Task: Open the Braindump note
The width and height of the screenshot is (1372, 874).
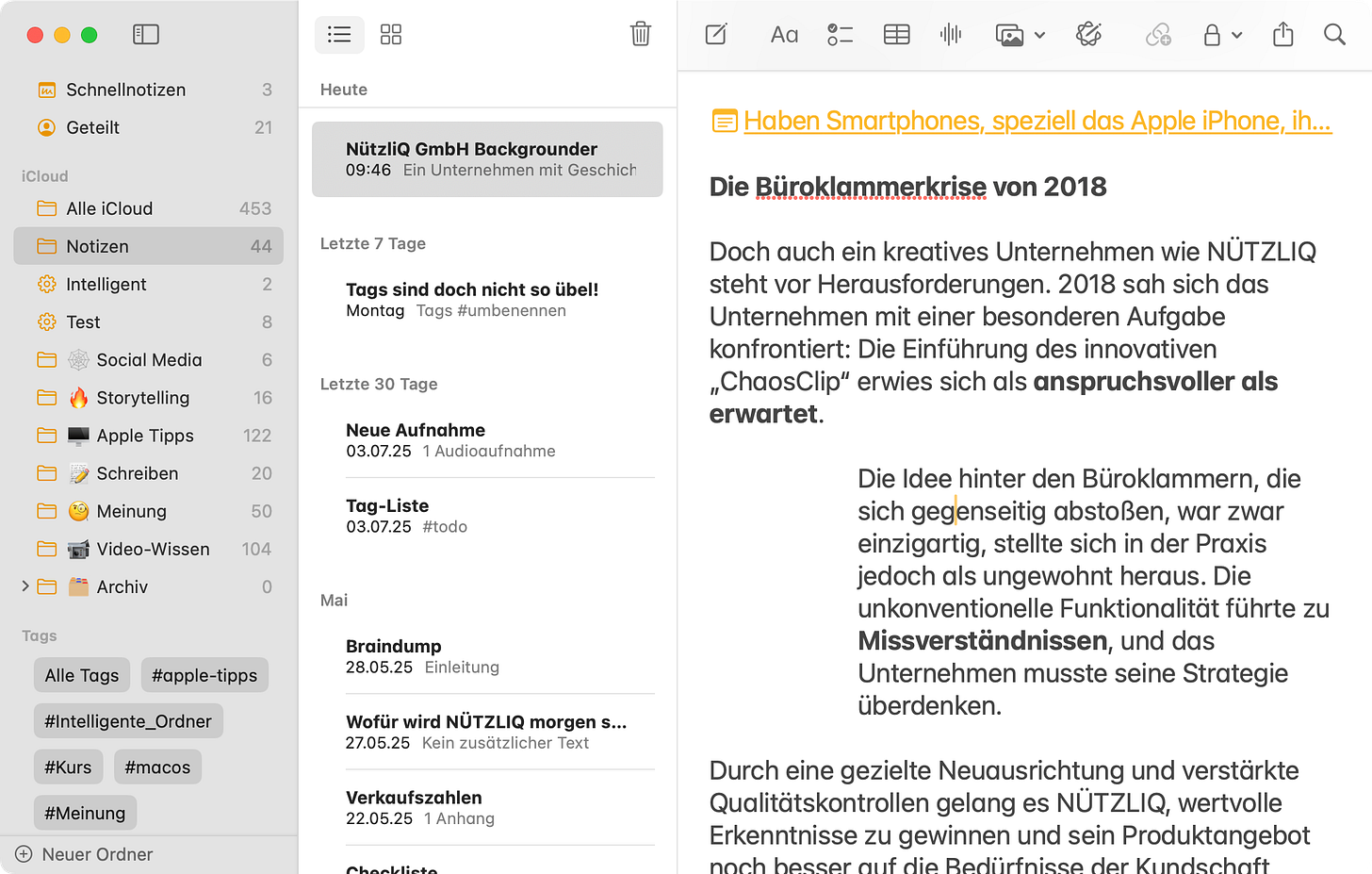Action: point(487,656)
